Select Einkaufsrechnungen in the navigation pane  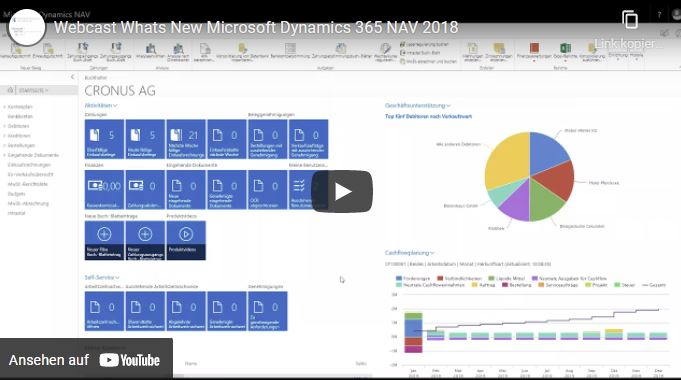[x=29, y=165]
